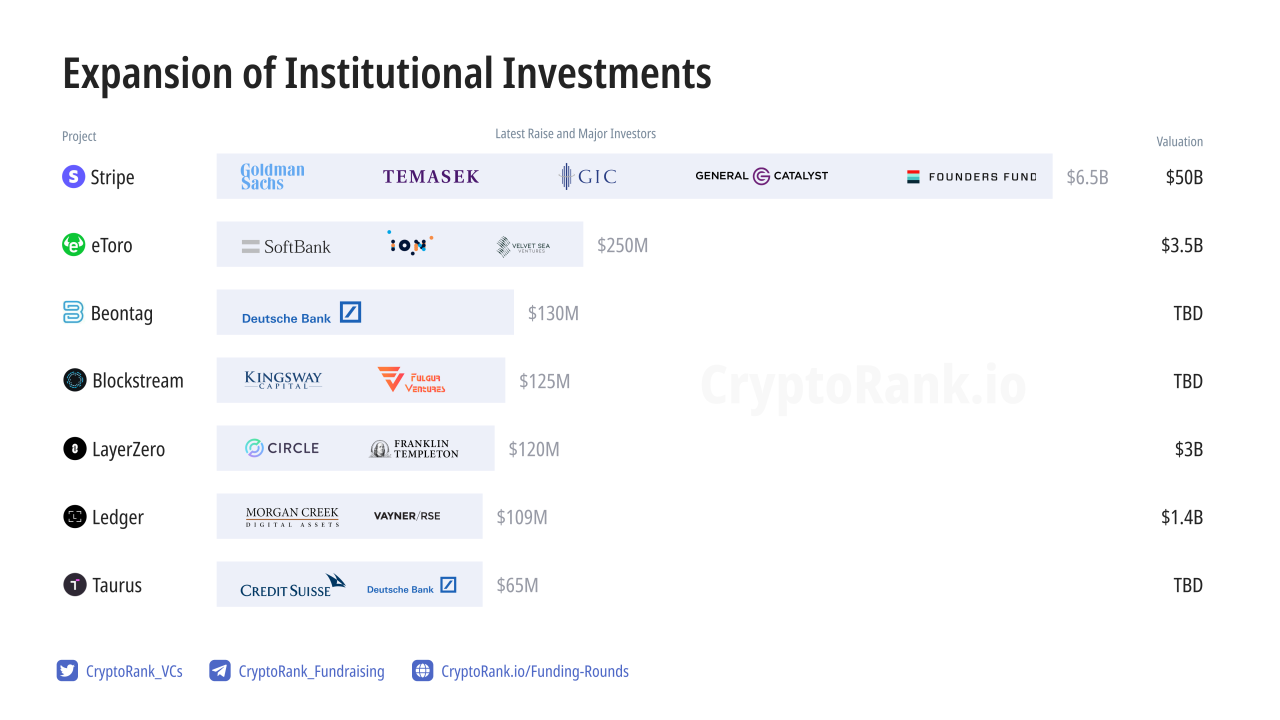Click the Telegram paper plane icon
This screenshot has width=1280, height=720.
click(220, 671)
